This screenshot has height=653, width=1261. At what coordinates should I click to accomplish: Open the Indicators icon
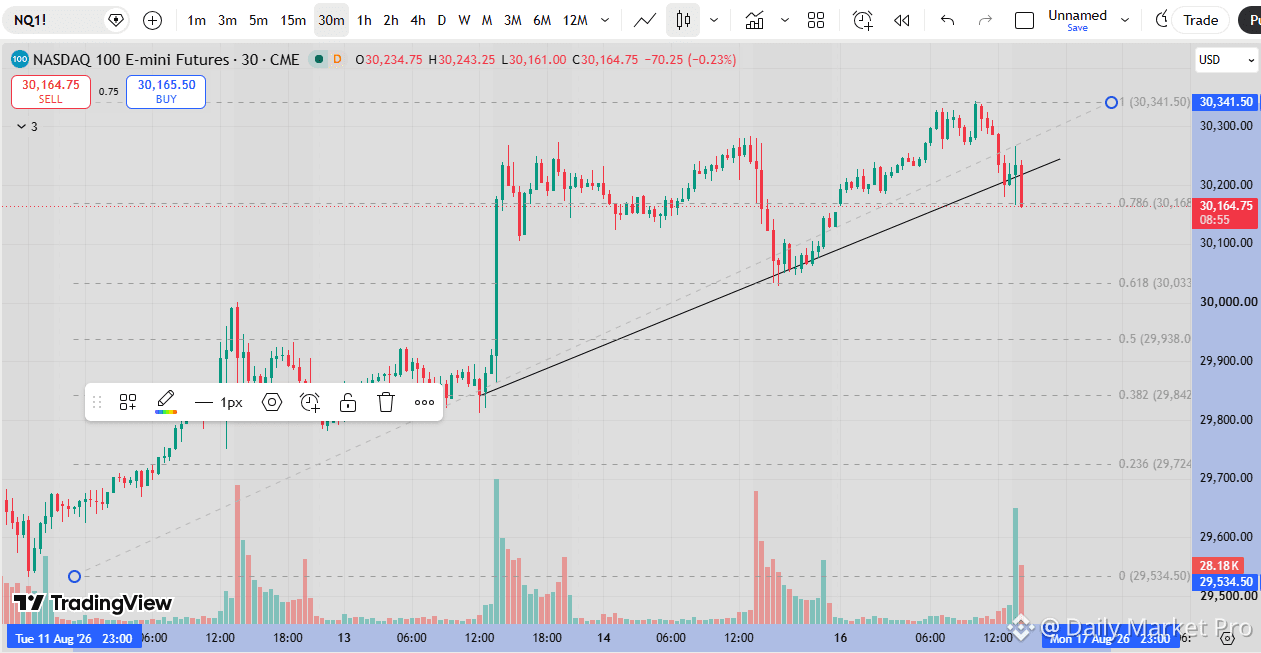[755, 20]
